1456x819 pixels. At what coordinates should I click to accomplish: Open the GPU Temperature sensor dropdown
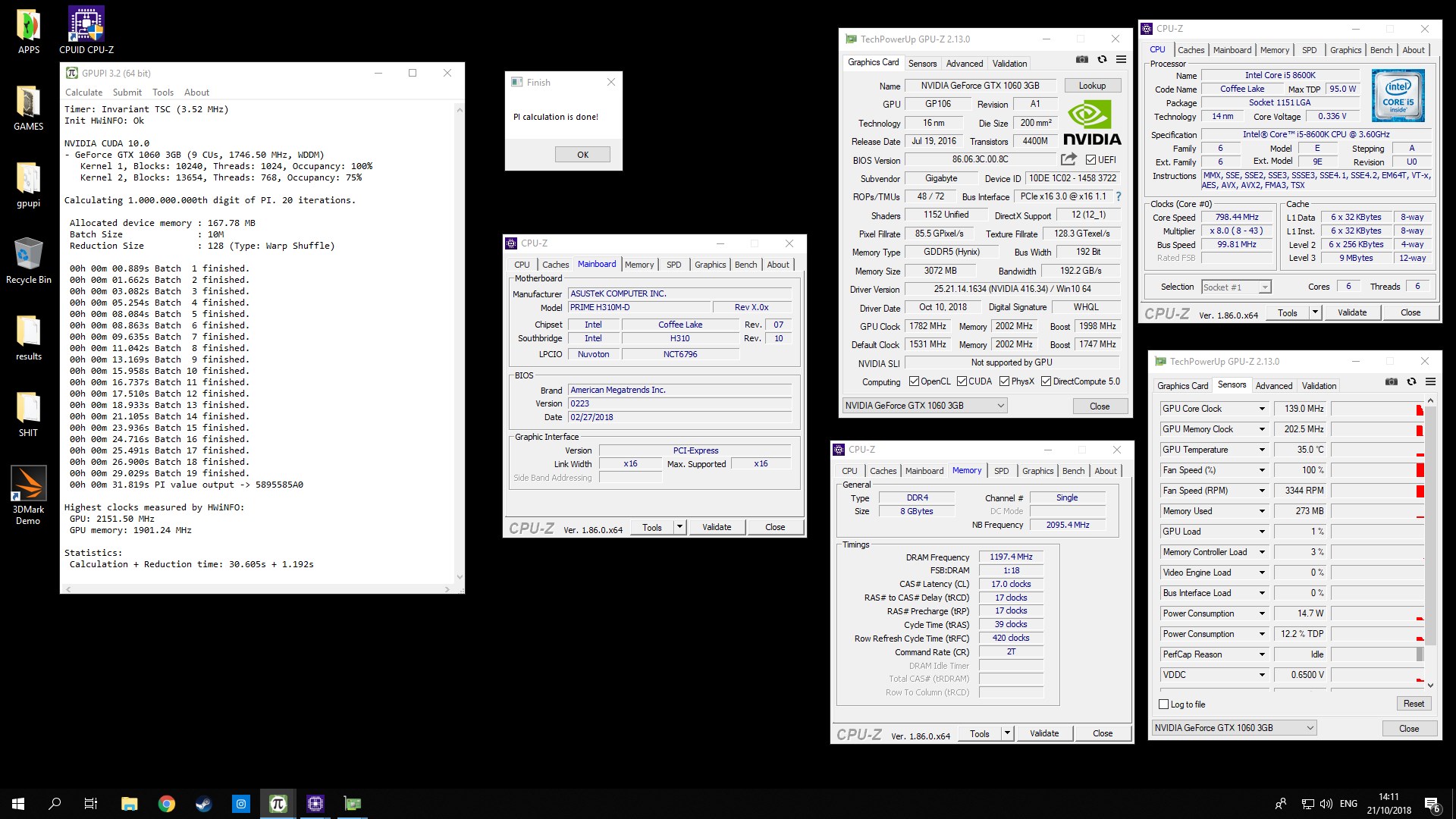coord(1262,450)
